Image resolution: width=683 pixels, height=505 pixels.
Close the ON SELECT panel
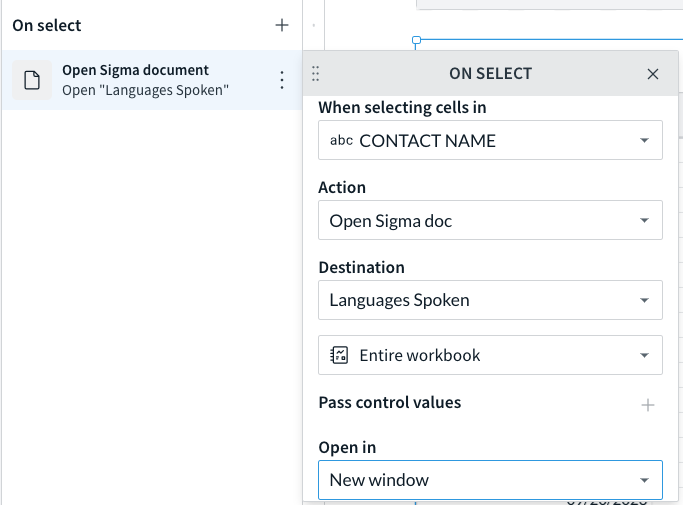point(653,74)
